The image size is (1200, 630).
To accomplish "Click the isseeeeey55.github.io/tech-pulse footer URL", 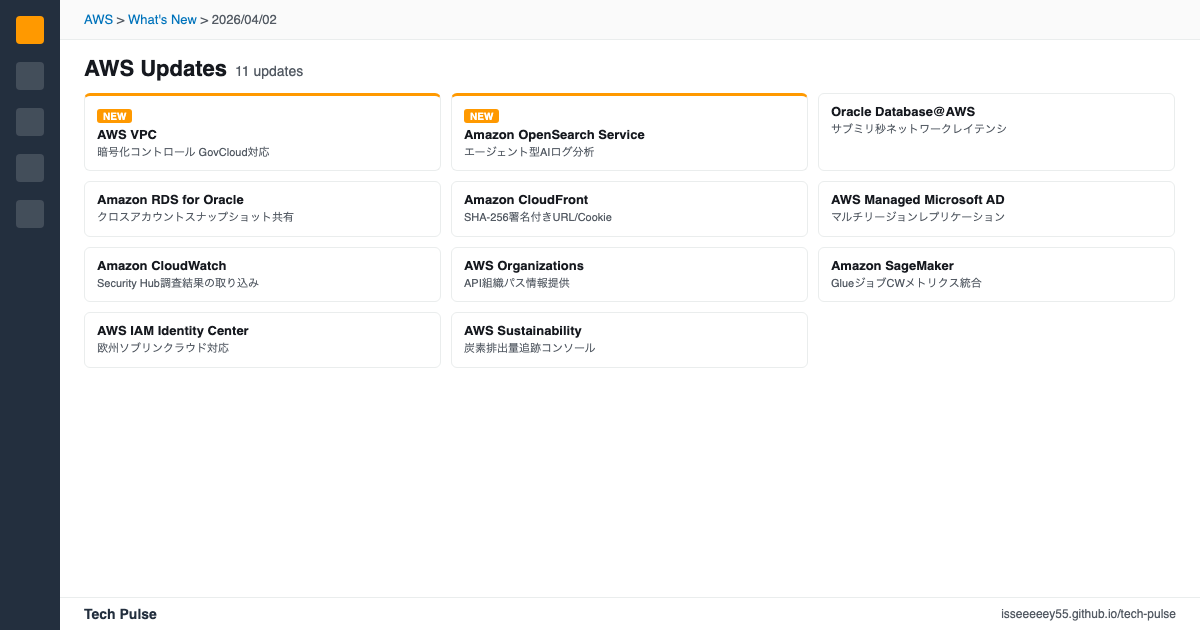I will pos(1088,614).
